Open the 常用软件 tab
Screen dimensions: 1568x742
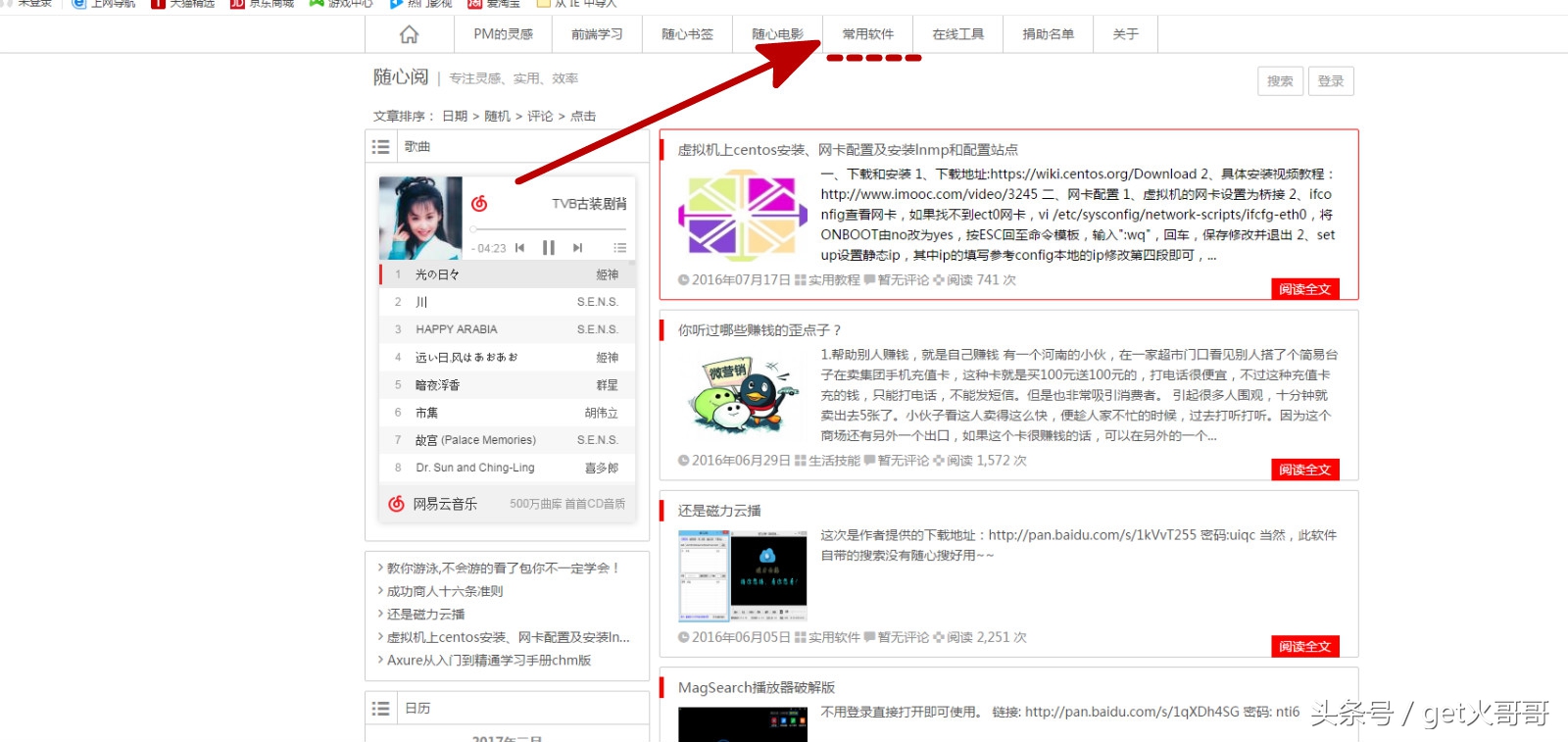867,34
